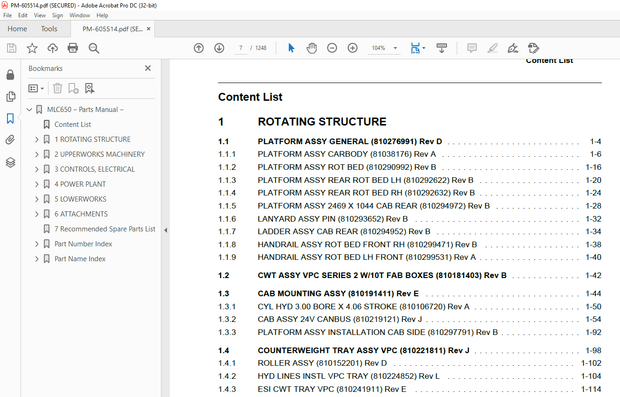Select 4 POWER PLANT bookmark label

click(80, 184)
